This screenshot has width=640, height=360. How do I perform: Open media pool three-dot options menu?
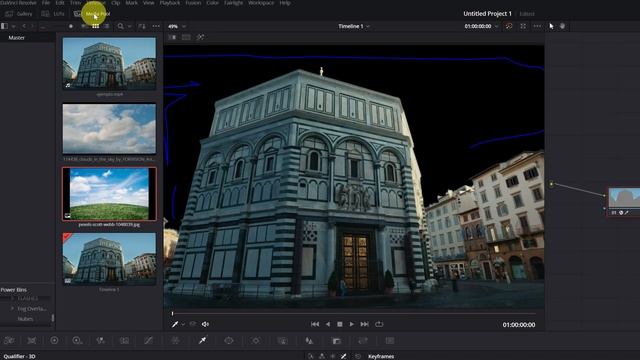[156, 26]
